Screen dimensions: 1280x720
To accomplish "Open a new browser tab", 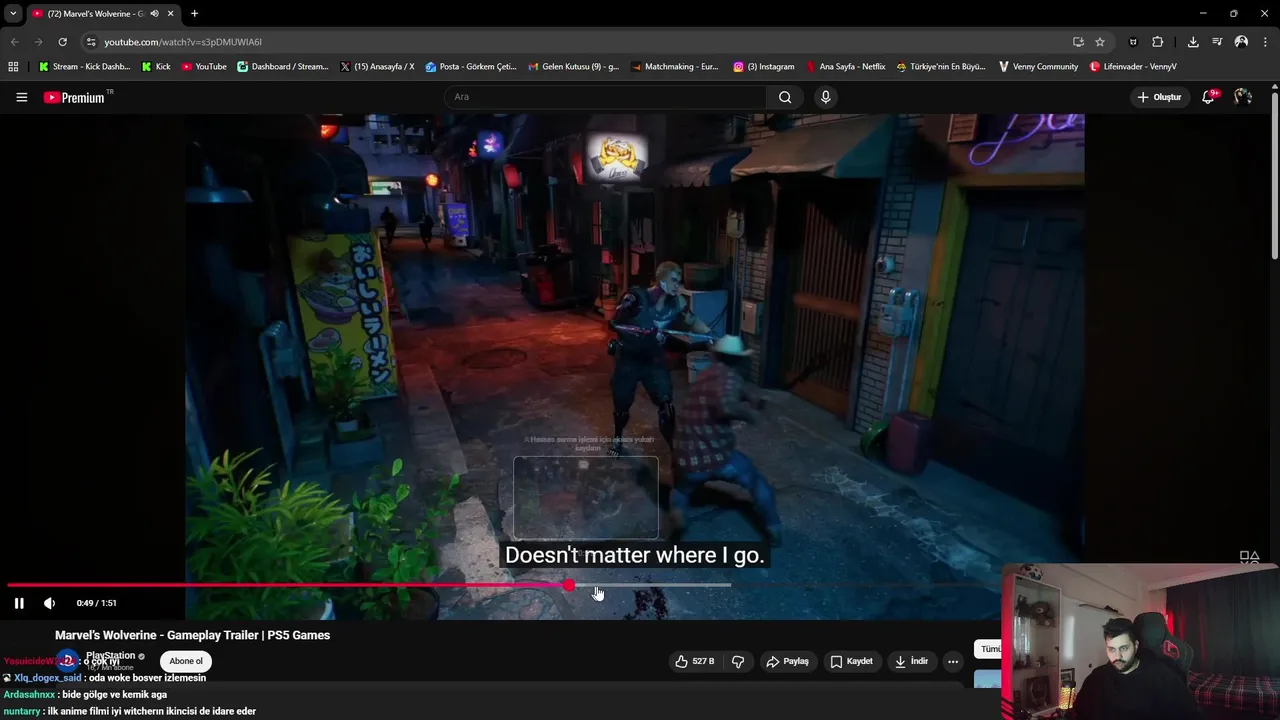I will pos(194,14).
